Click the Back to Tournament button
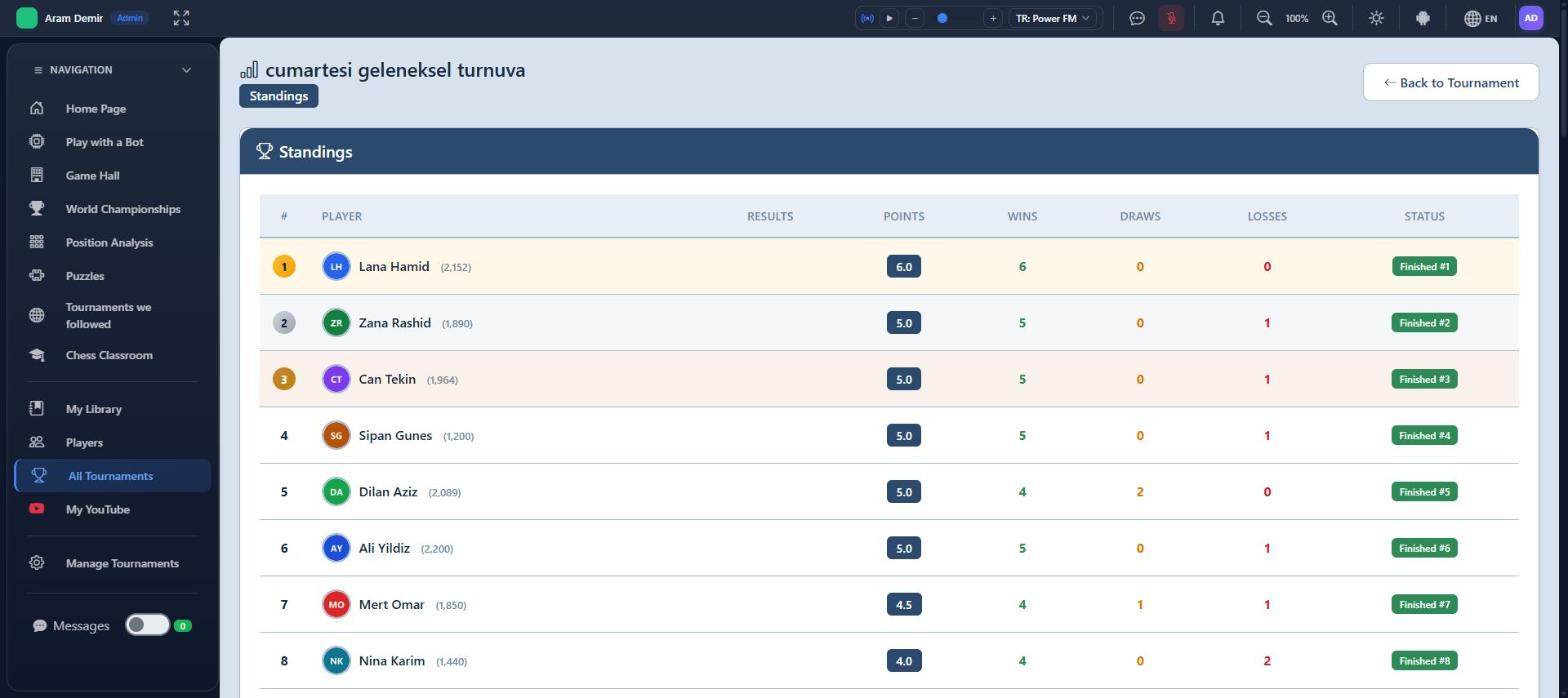This screenshot has height=698, width=1568. (1450, 82)
